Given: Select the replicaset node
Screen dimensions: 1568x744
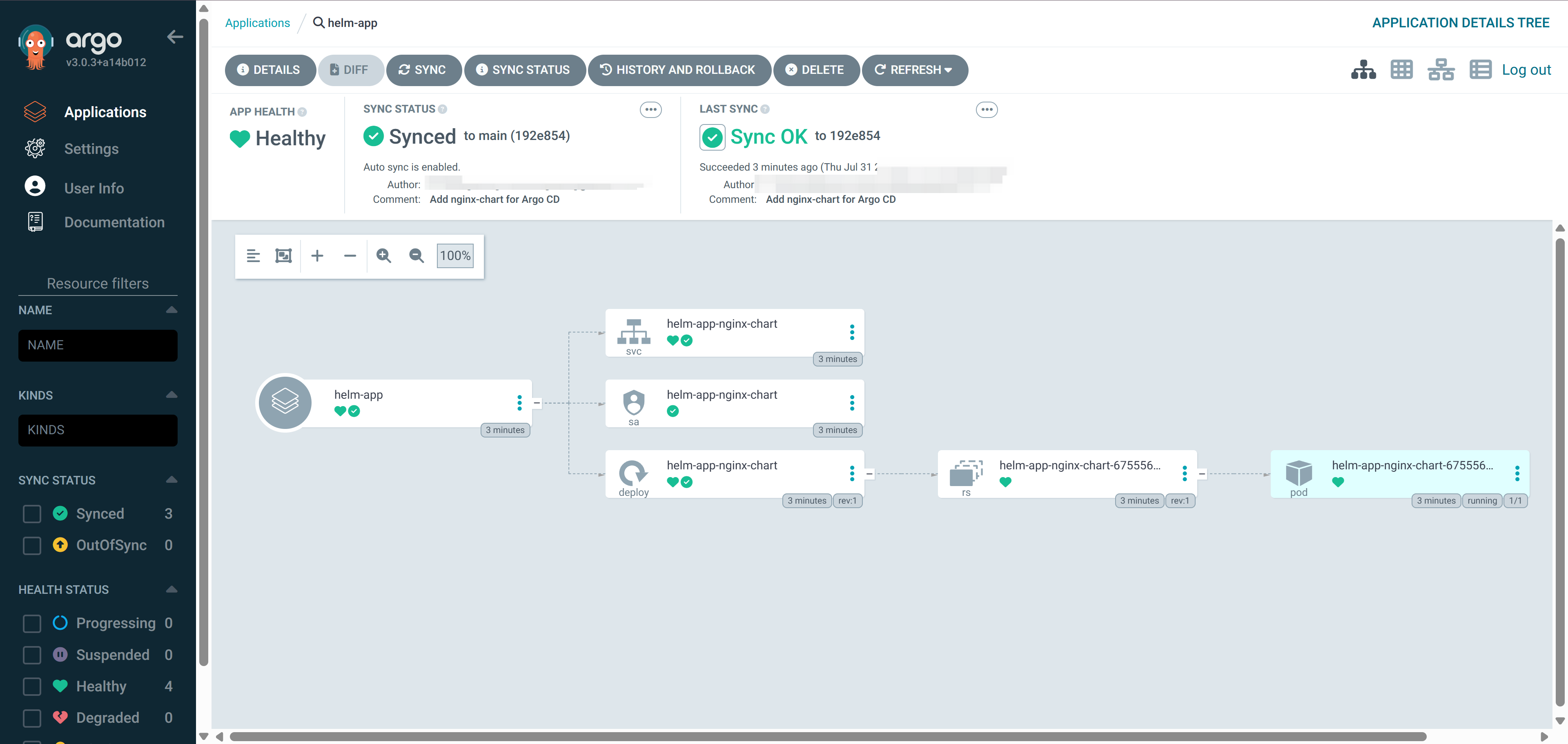Looking at the screenshot, I should click(1067, 474).
